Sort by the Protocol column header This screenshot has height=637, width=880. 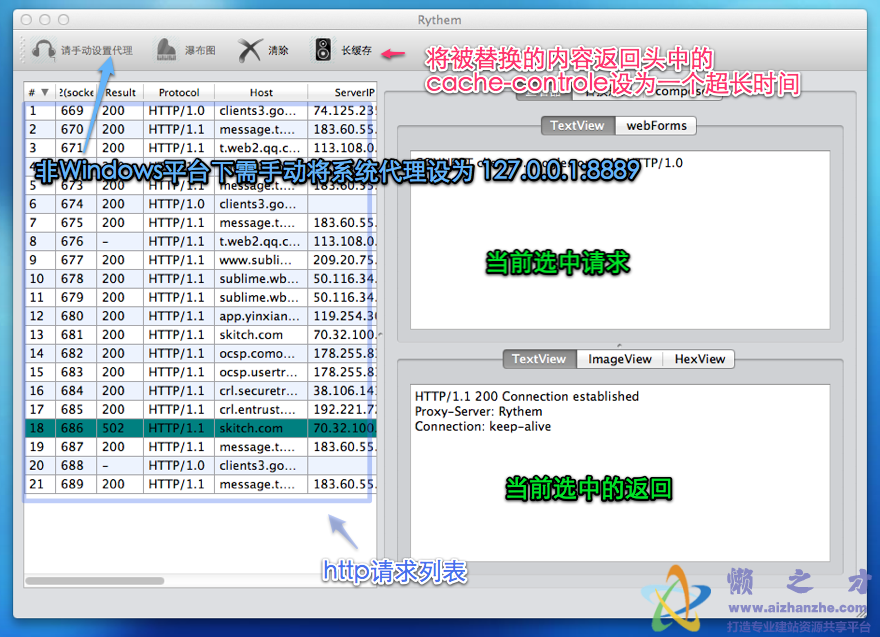178,93
